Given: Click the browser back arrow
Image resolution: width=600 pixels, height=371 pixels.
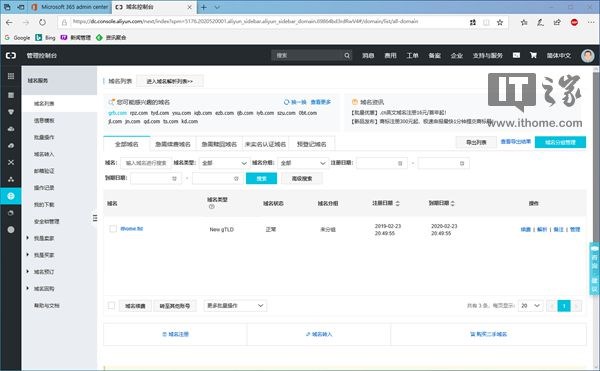Looking at the screenshot, I should (x=9, y=23).
